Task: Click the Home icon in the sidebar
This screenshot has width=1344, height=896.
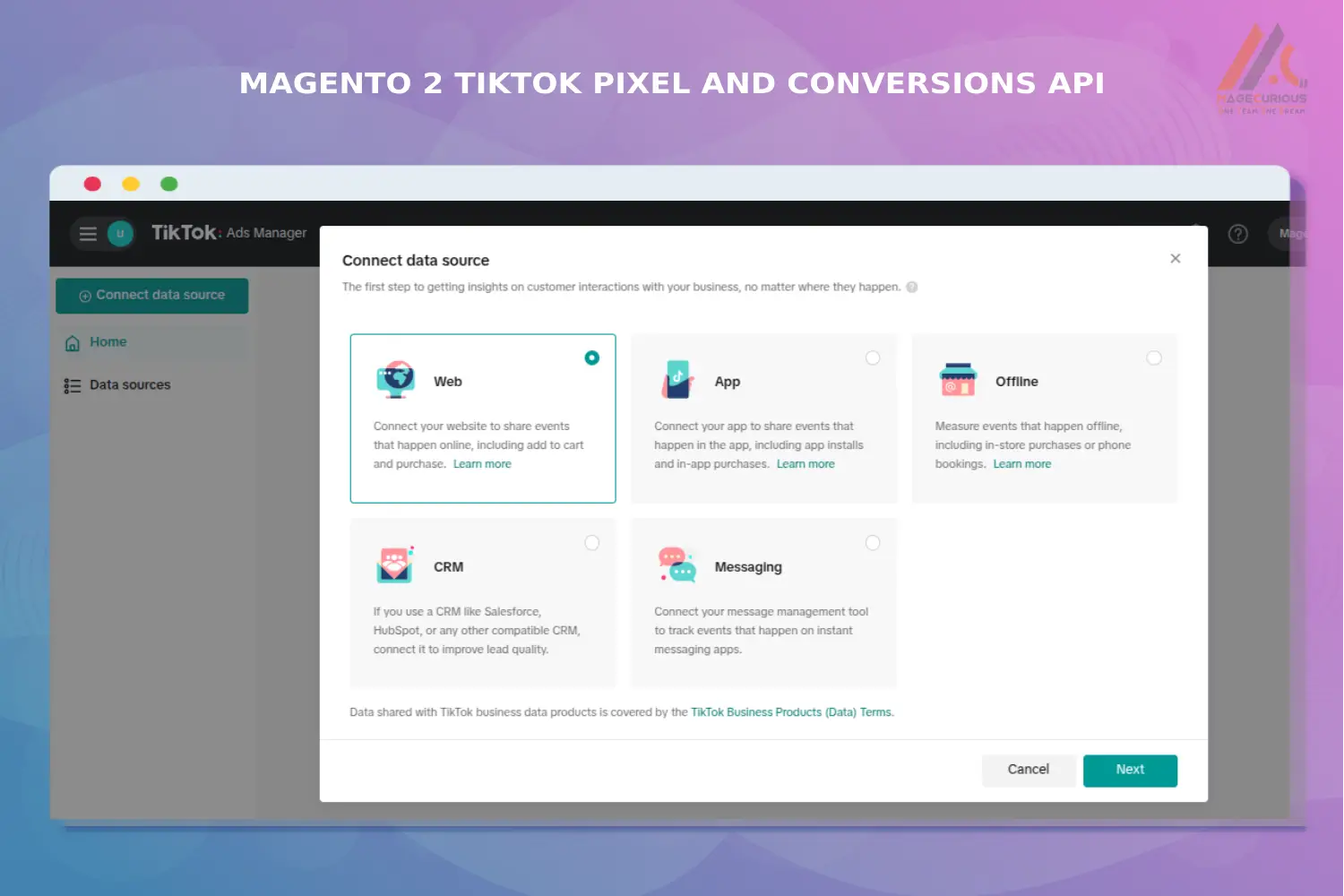Action: tap(72, 342)
